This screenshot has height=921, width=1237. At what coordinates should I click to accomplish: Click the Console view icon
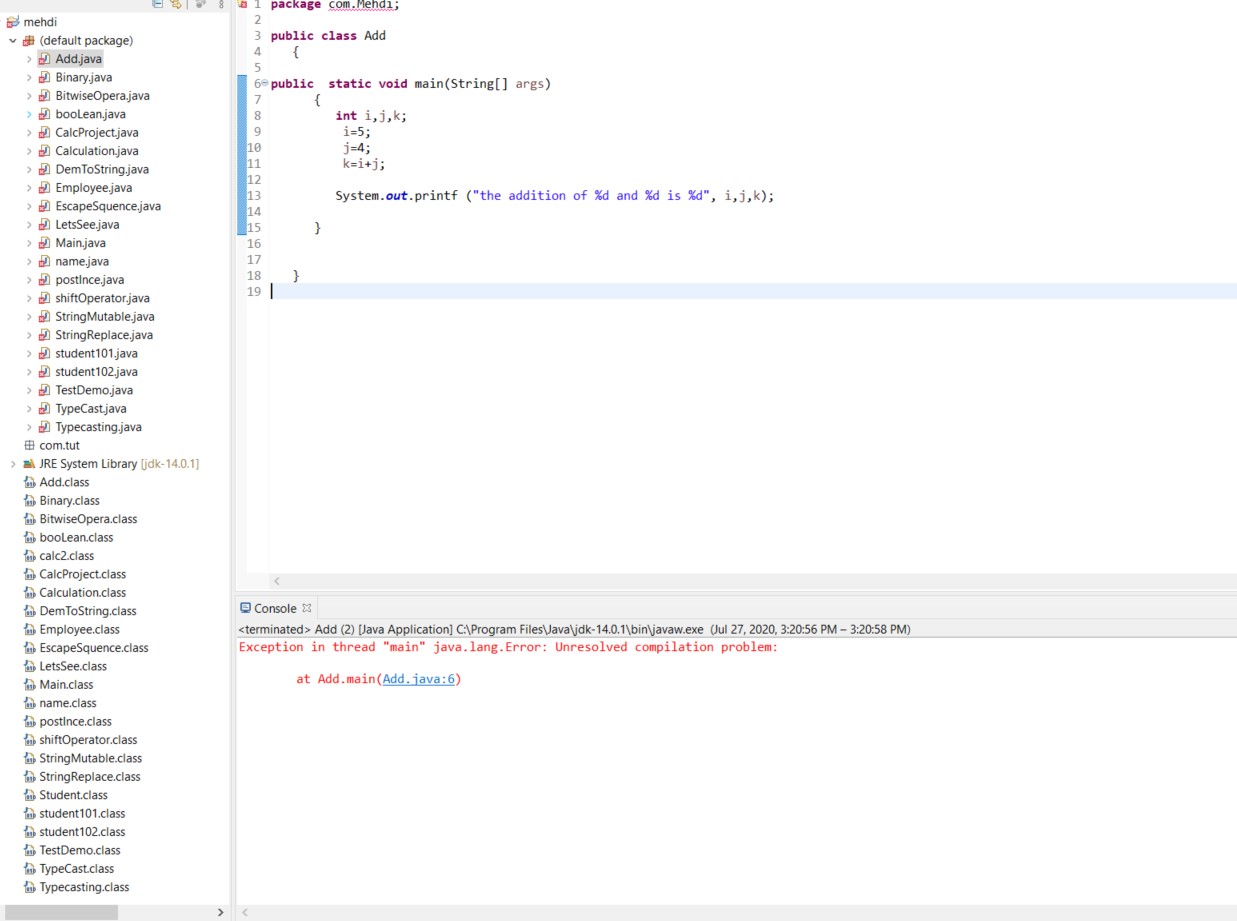245,608
